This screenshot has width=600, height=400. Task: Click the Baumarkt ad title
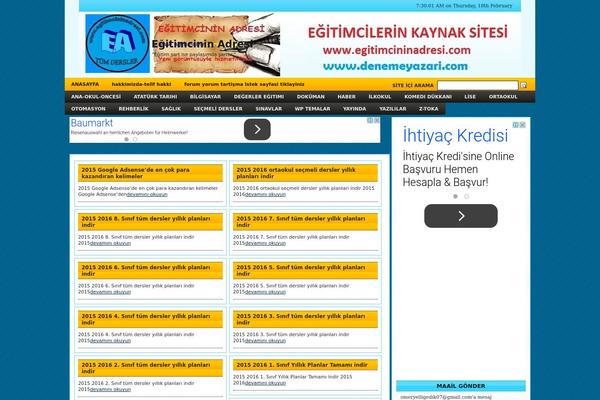click(92, 123)
